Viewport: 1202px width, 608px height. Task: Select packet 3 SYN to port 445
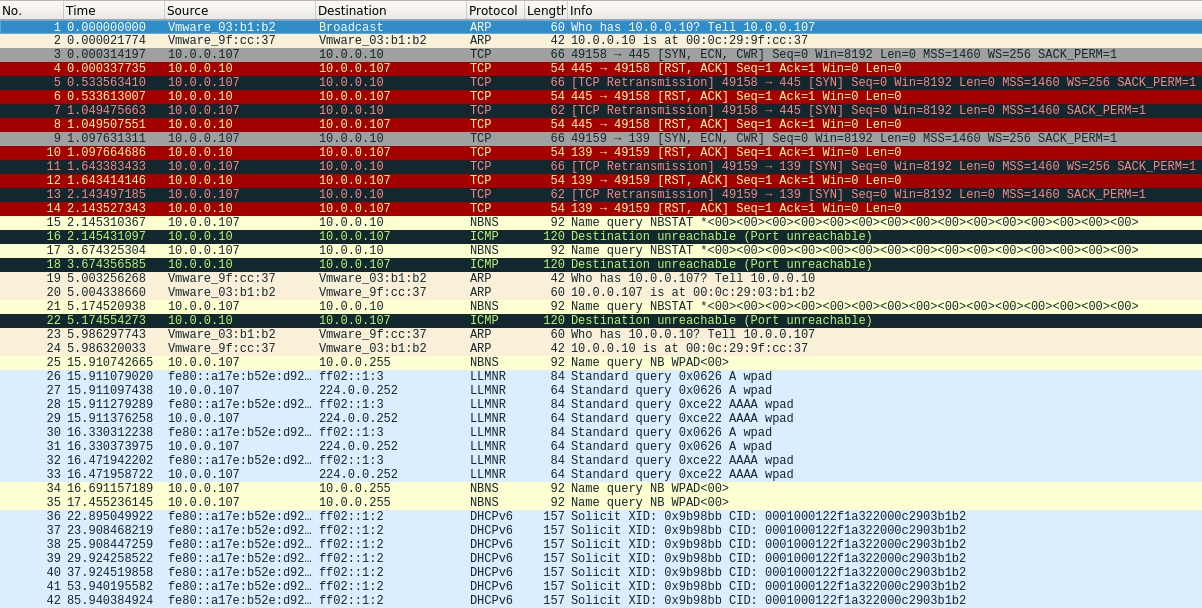[601, 55]
